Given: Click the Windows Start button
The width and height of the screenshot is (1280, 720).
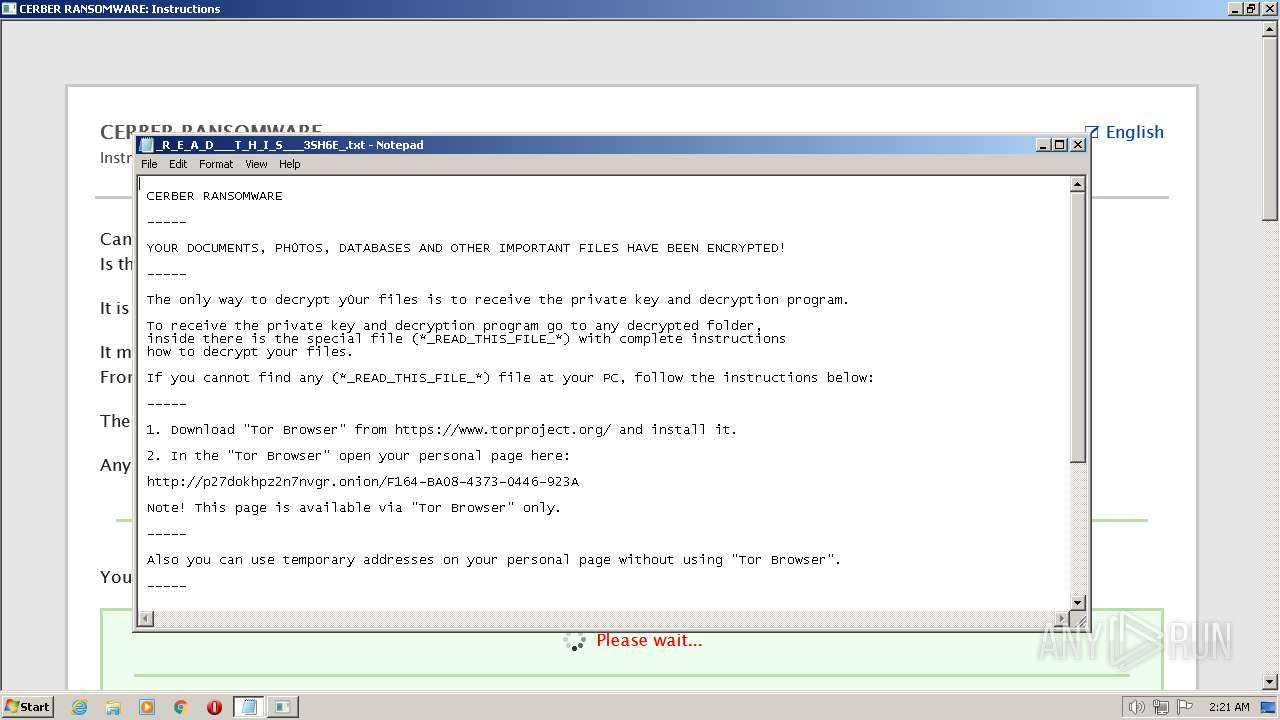Looking at the screenshot, I should click(x=27, y=706).
